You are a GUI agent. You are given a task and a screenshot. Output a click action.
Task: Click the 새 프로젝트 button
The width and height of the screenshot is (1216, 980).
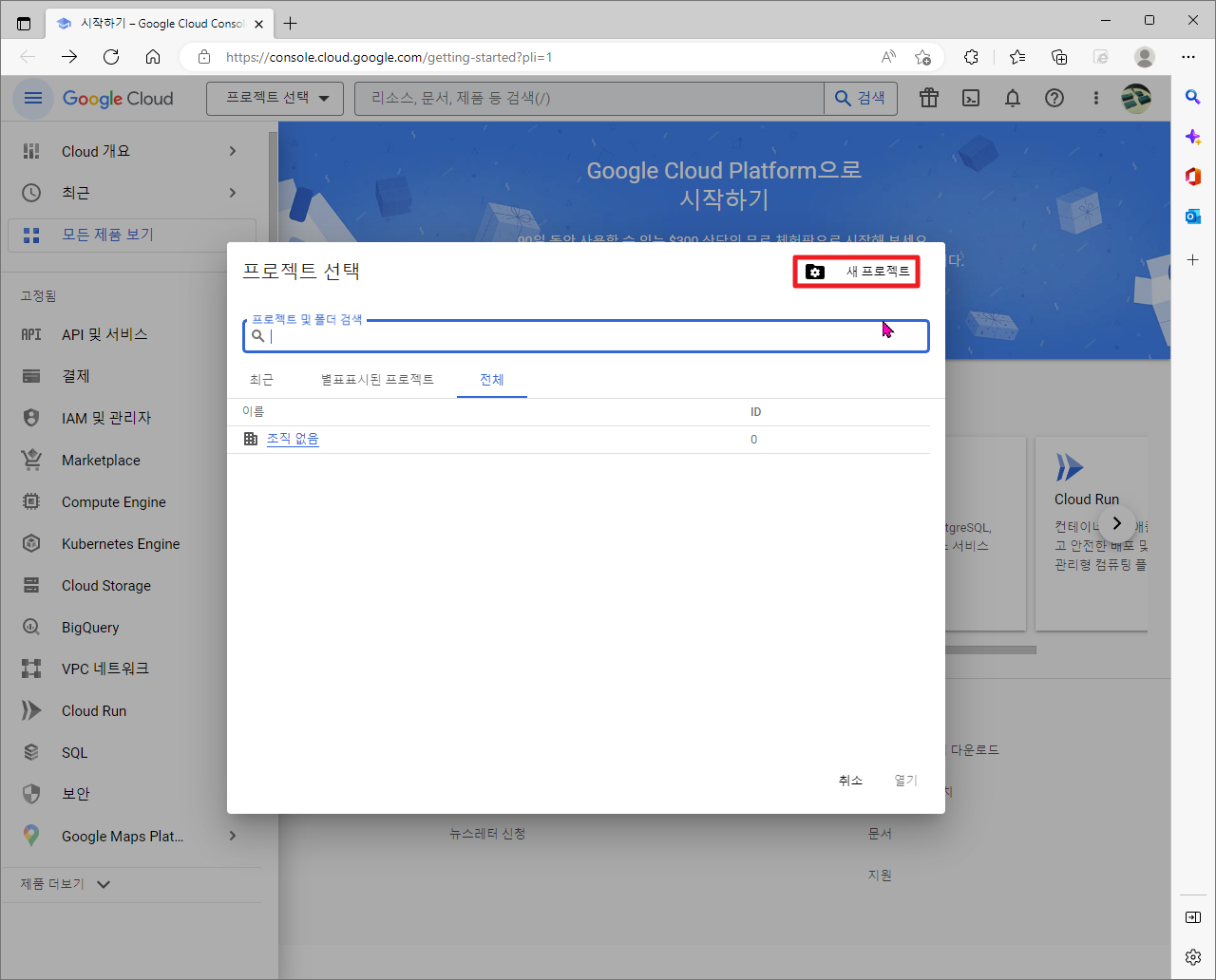(857, 272)
